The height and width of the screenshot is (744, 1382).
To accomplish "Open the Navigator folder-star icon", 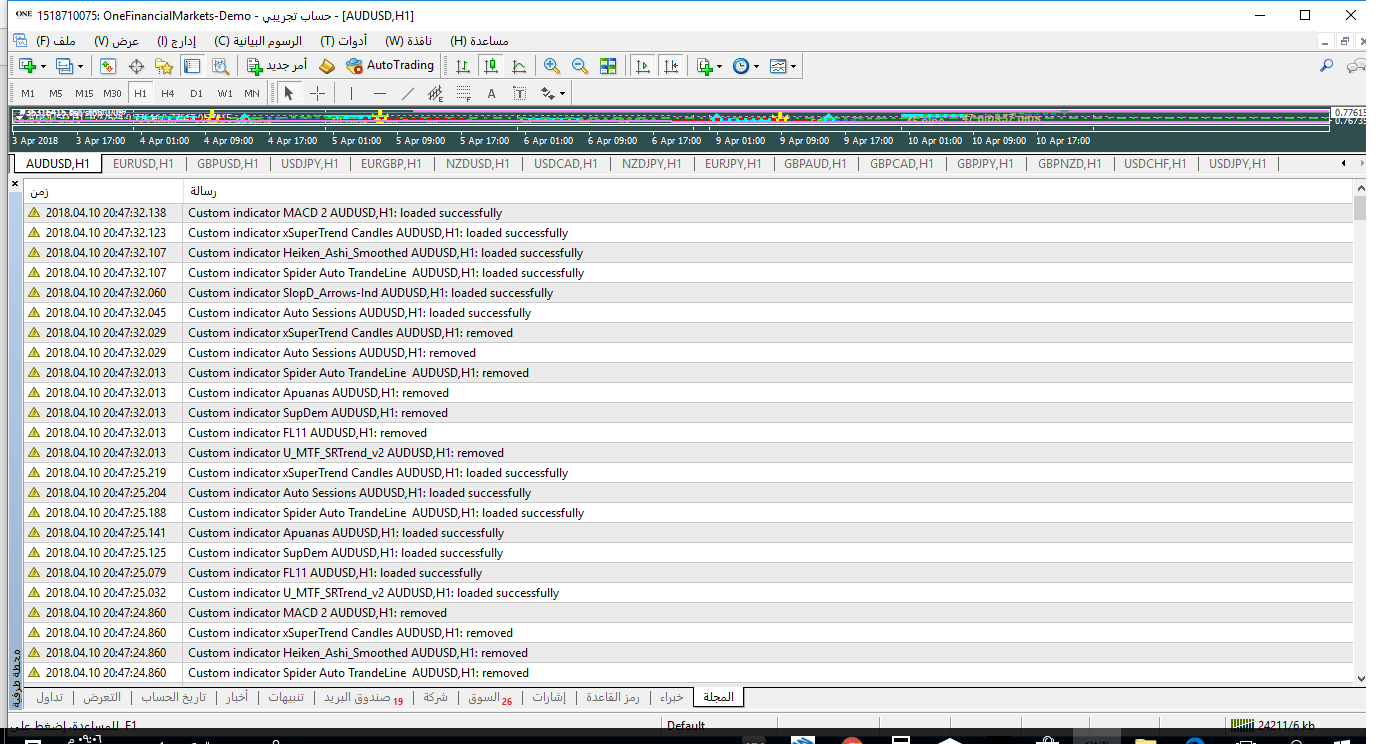I will (x=164, y=66).
